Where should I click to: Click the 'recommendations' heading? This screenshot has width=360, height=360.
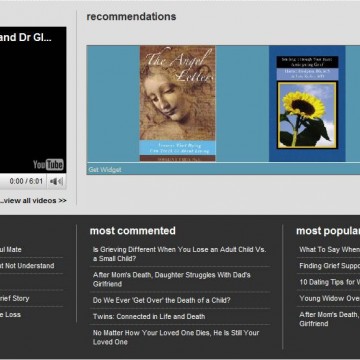tap(131, 17)
